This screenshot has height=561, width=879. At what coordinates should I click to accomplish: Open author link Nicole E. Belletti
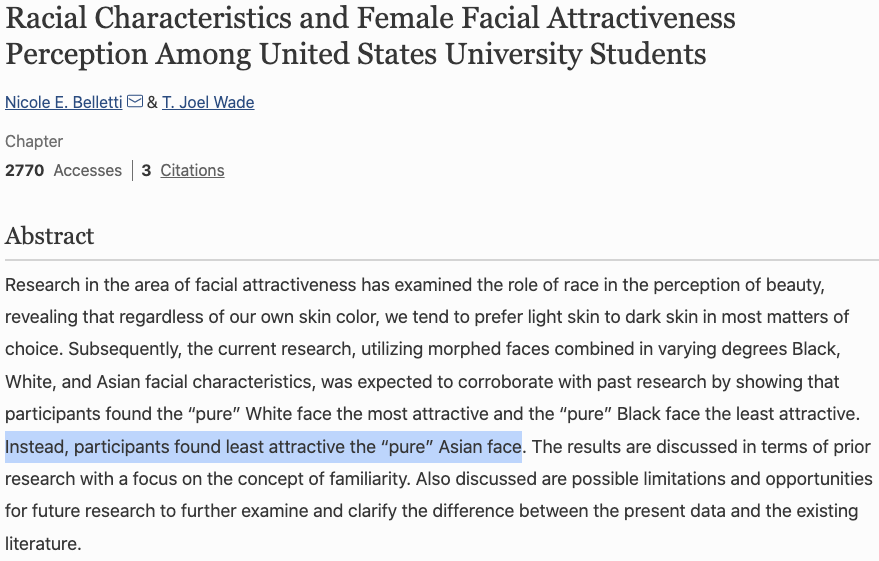(64, 103)
